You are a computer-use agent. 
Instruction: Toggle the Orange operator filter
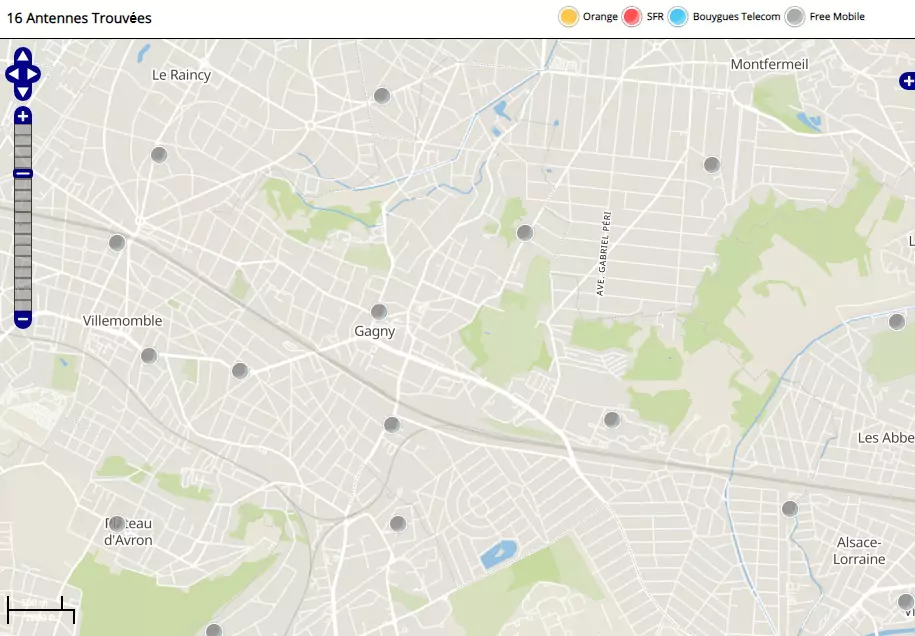pyautogui.click(x=569, y=17)
